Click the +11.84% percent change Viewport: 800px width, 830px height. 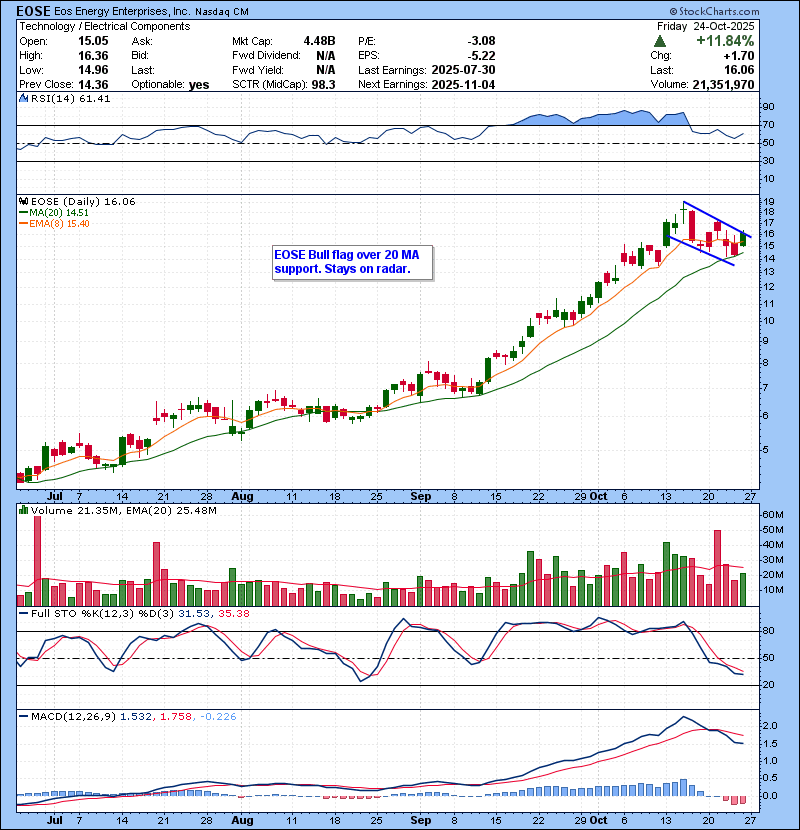(725, 41)
